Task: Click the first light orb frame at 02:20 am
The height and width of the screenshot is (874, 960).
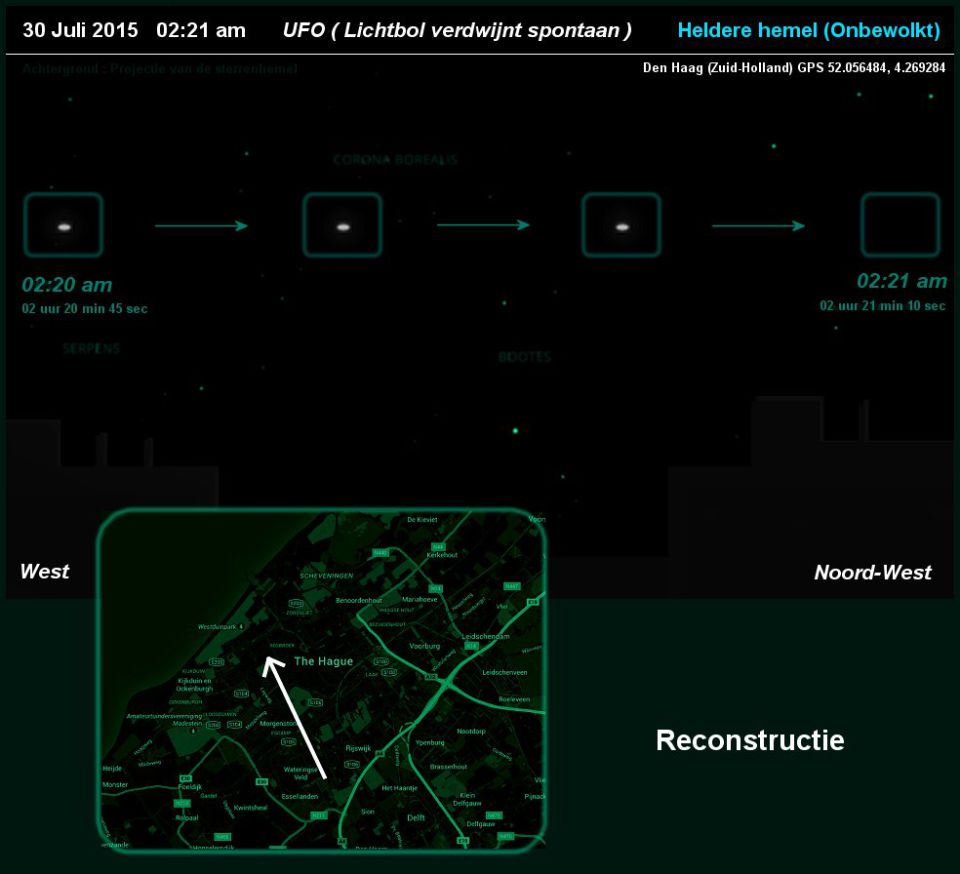Action: 63,226
